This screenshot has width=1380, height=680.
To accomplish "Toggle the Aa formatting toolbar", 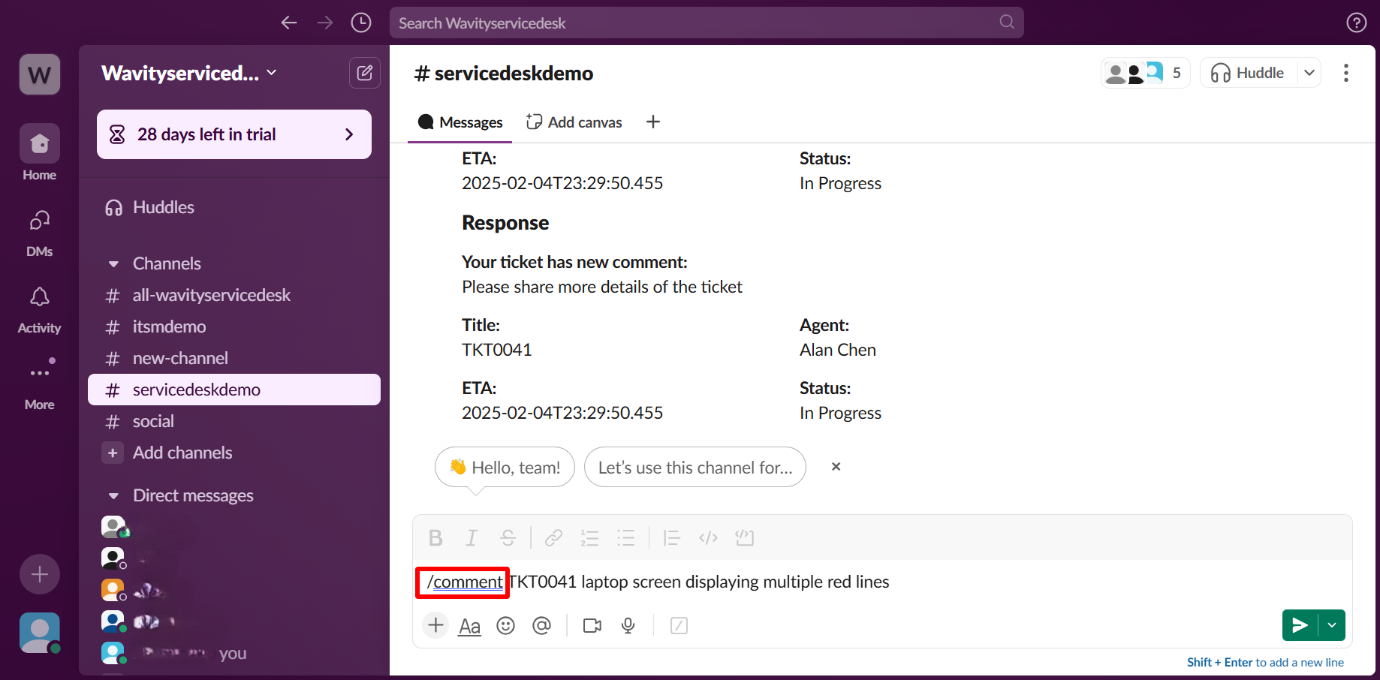I will click(x=469, y=626).
